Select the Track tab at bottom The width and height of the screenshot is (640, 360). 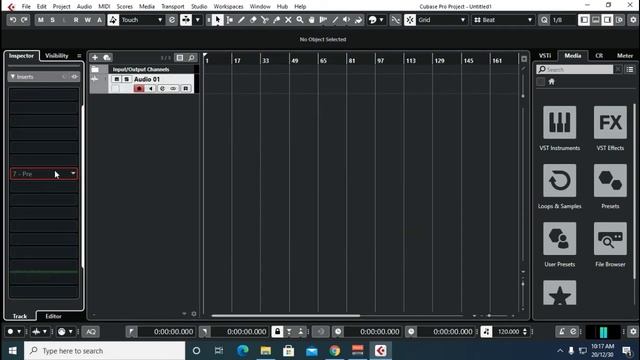(x=20, y=316)
